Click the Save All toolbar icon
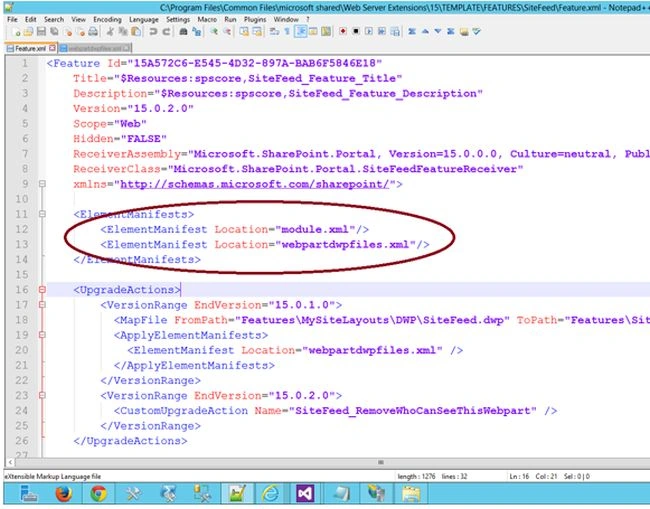 [x=54, y=32]
